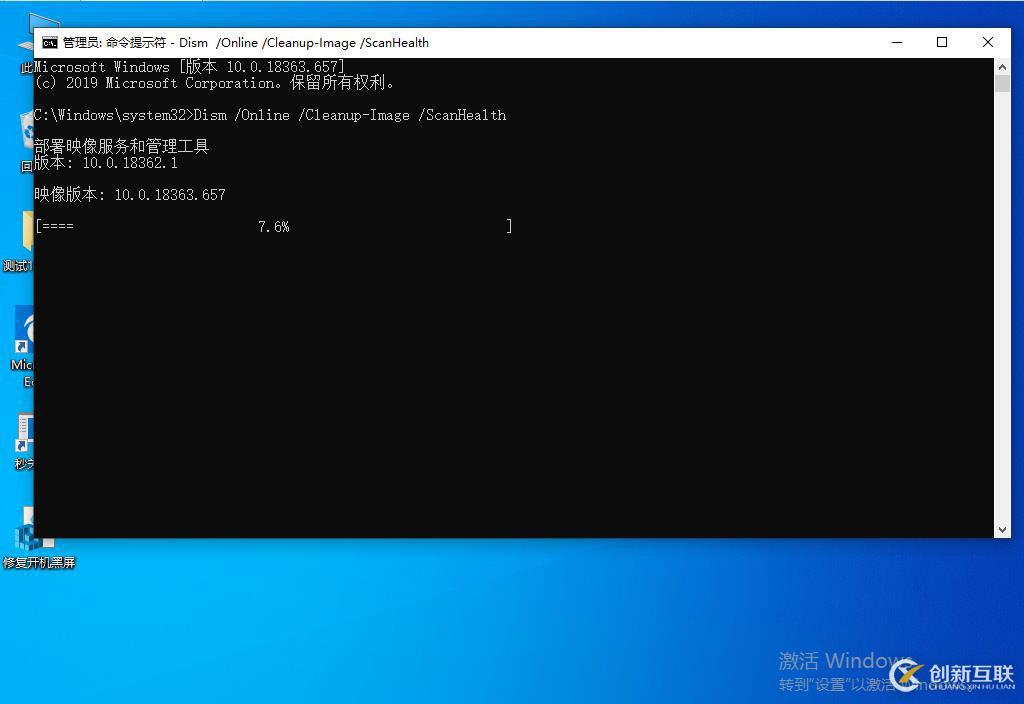Click the Command Prompt title bar icon
The height and width of the screenshot is (704, 1024).
pos(50,43)
